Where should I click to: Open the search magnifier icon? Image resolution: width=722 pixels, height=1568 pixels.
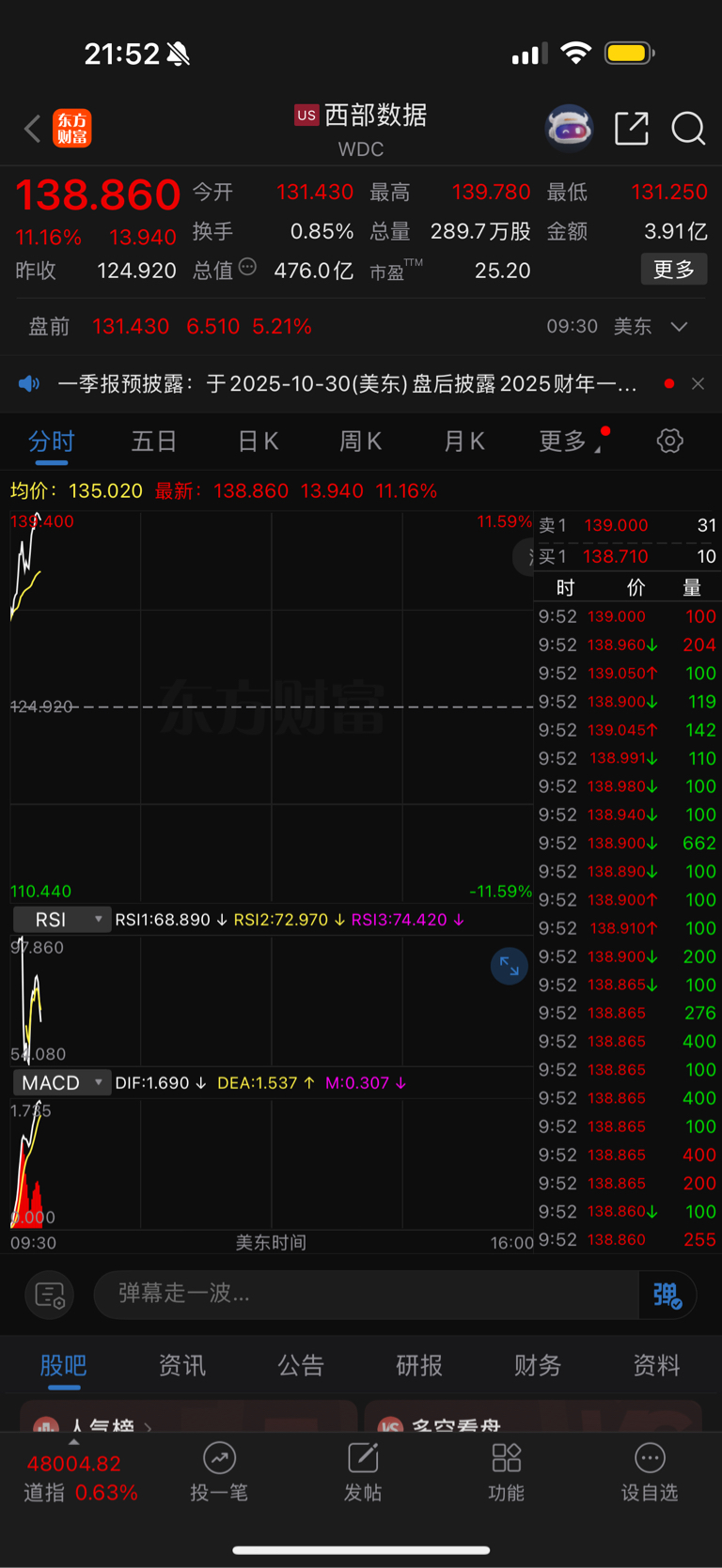coord(688,128)
